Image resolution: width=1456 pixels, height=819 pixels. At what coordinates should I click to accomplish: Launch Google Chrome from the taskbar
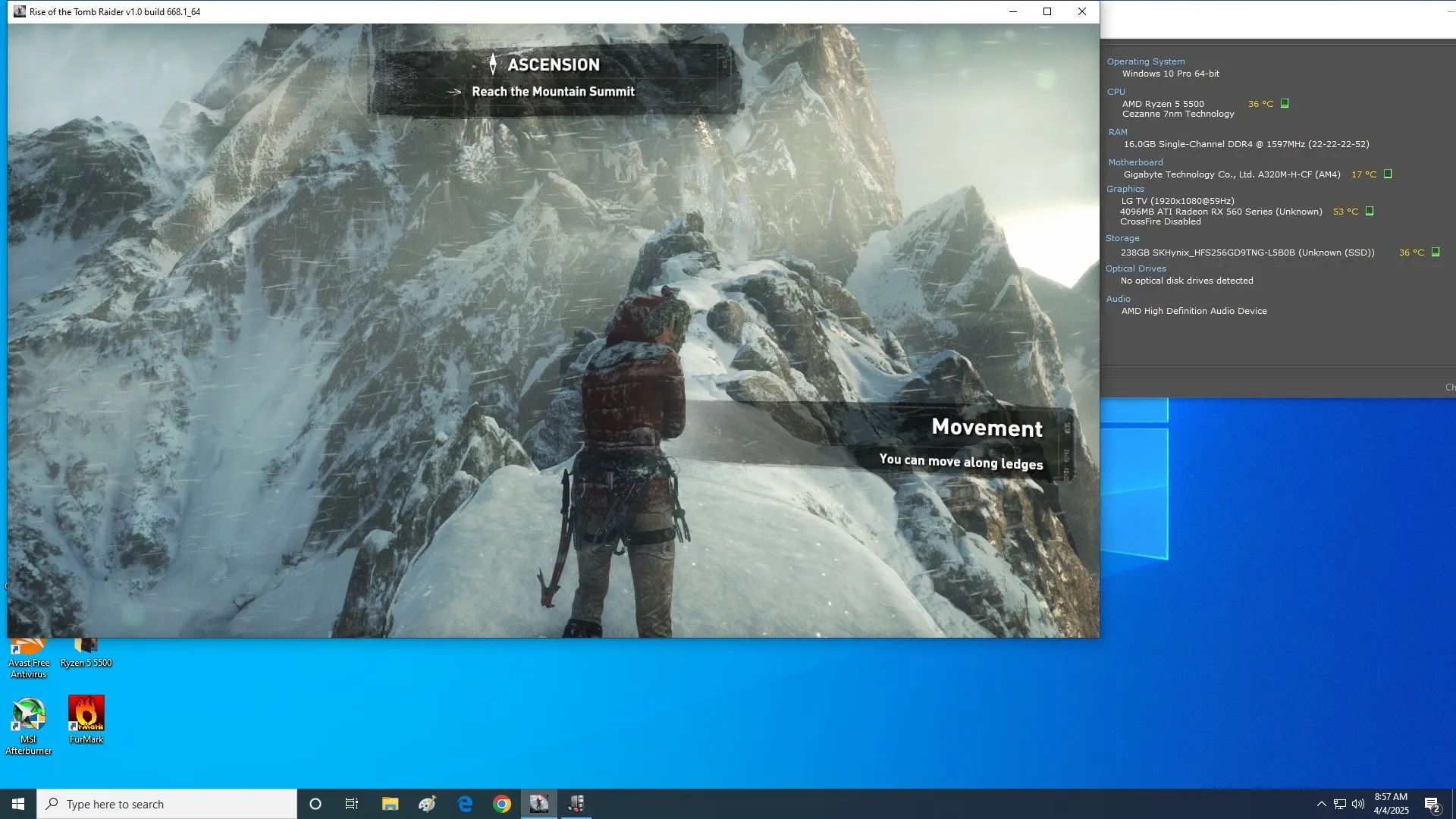502,804
